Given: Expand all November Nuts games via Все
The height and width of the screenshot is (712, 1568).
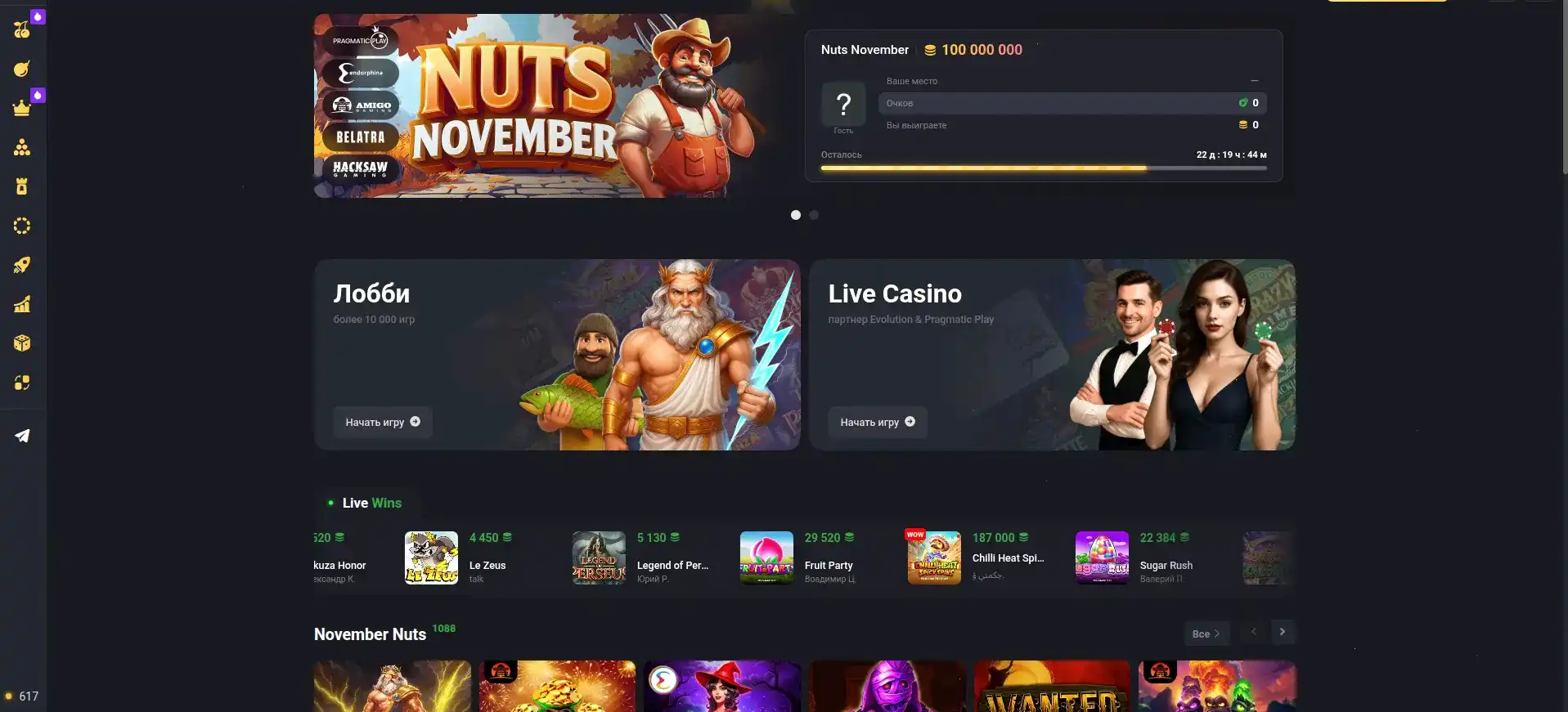Looking at the screenshot, I should pos(1206,634).
